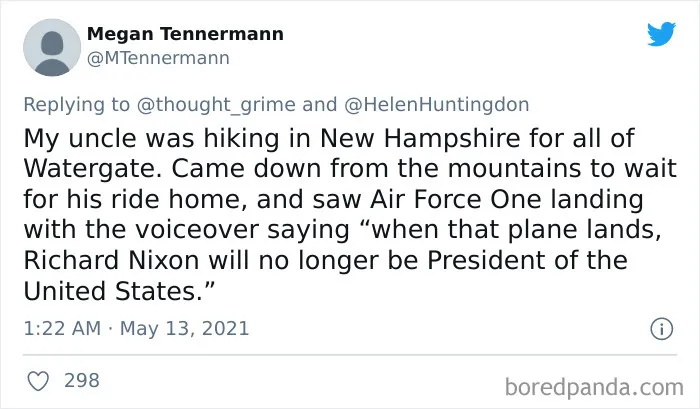
Task: Like the tweet with the heart icon
Action: click(x=38, y=381)
